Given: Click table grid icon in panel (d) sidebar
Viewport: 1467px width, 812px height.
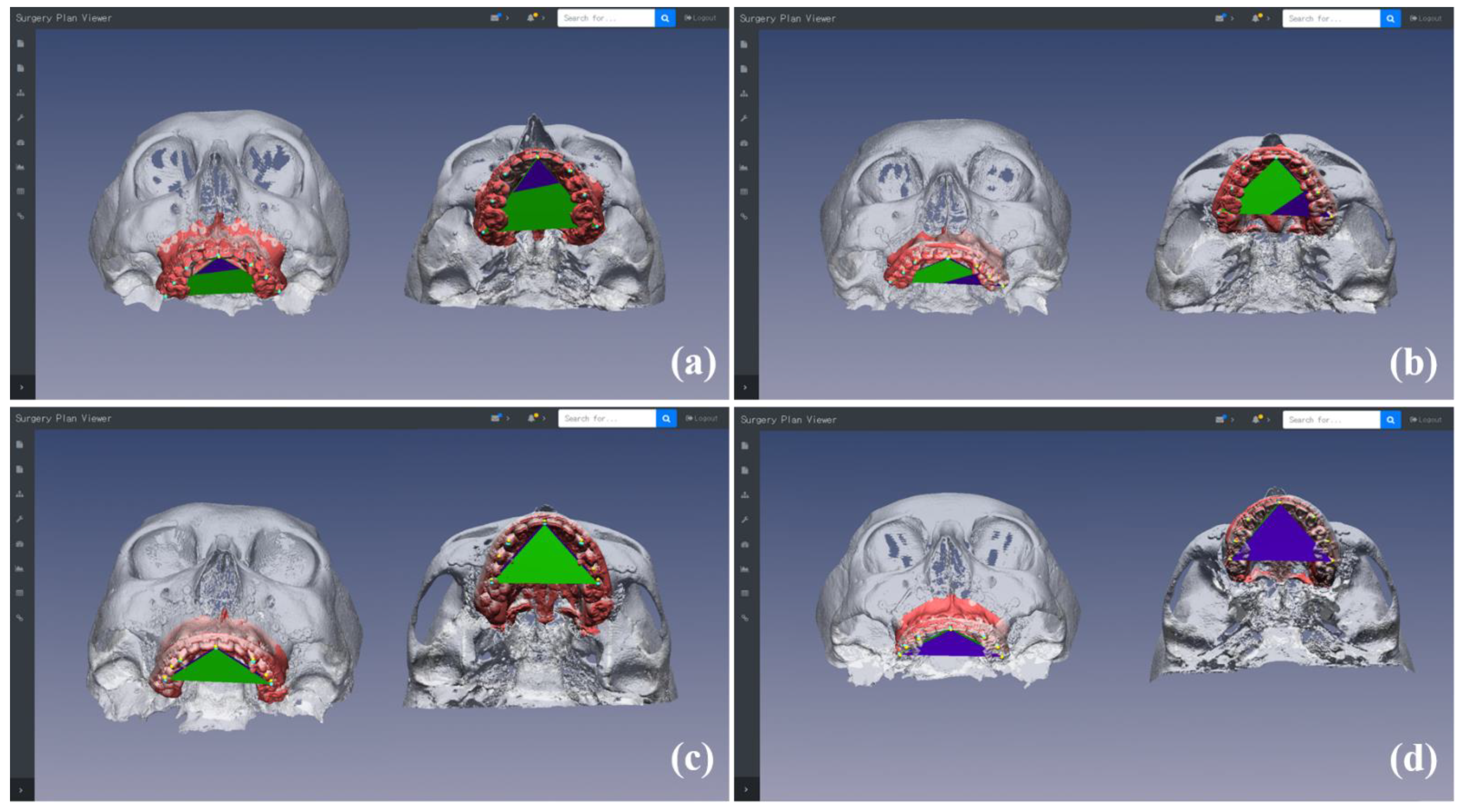Looking at the screenshot, I should click(x=745, y=593).
